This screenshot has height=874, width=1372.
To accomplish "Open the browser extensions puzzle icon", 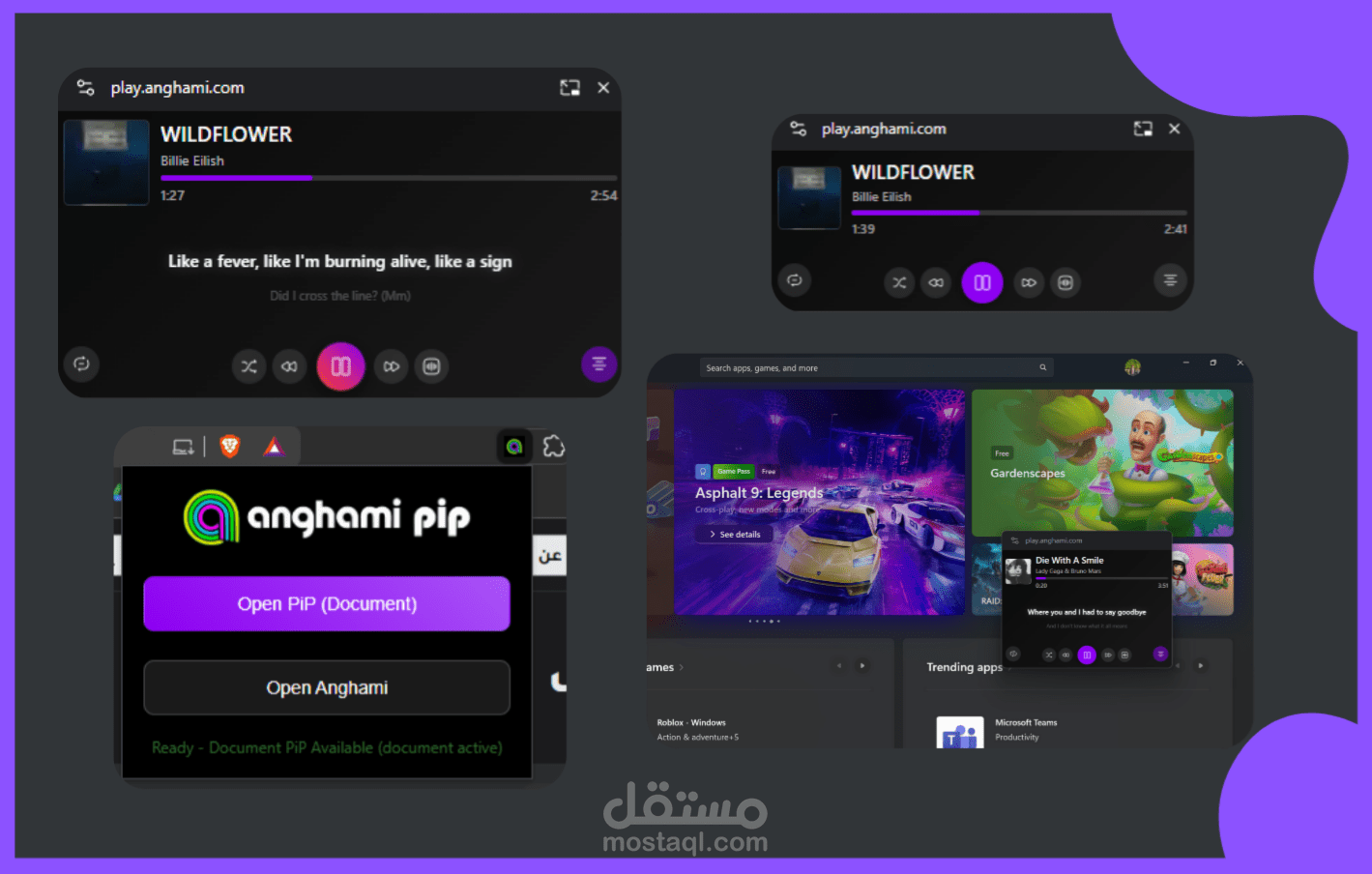I will [x=553, y=446].
